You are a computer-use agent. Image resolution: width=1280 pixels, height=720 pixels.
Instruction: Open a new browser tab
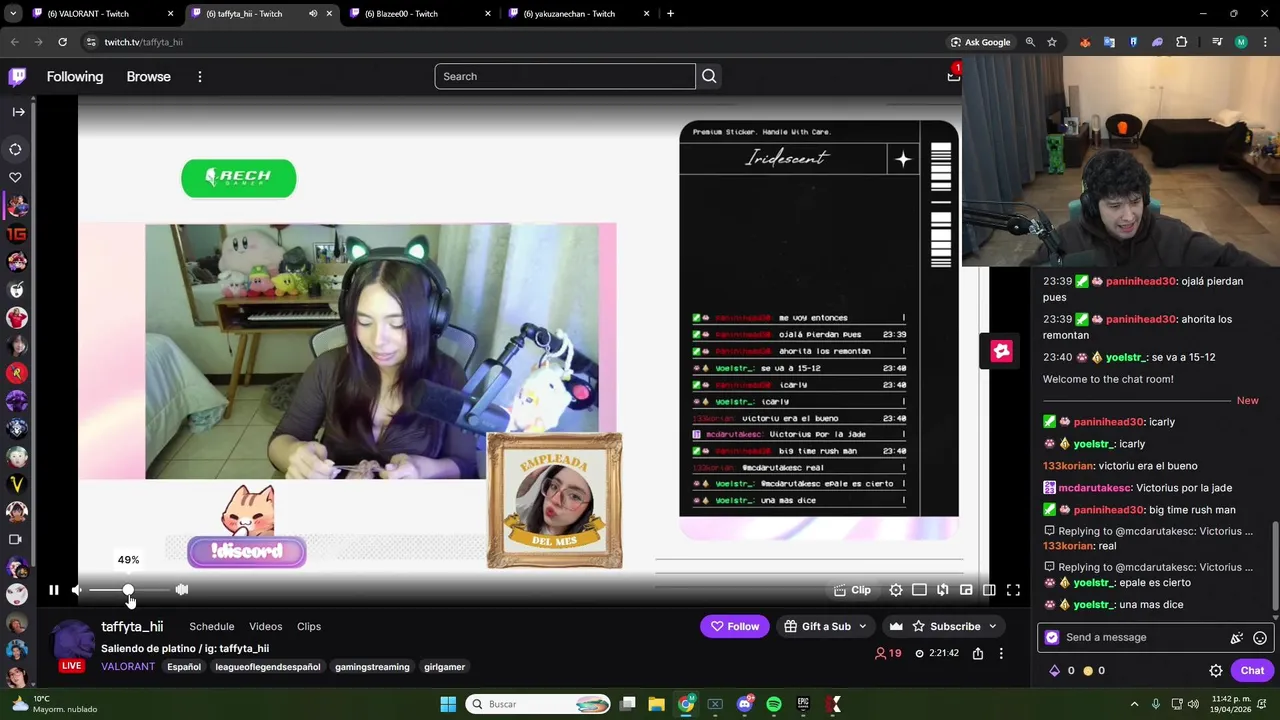(x=670, y=14)
